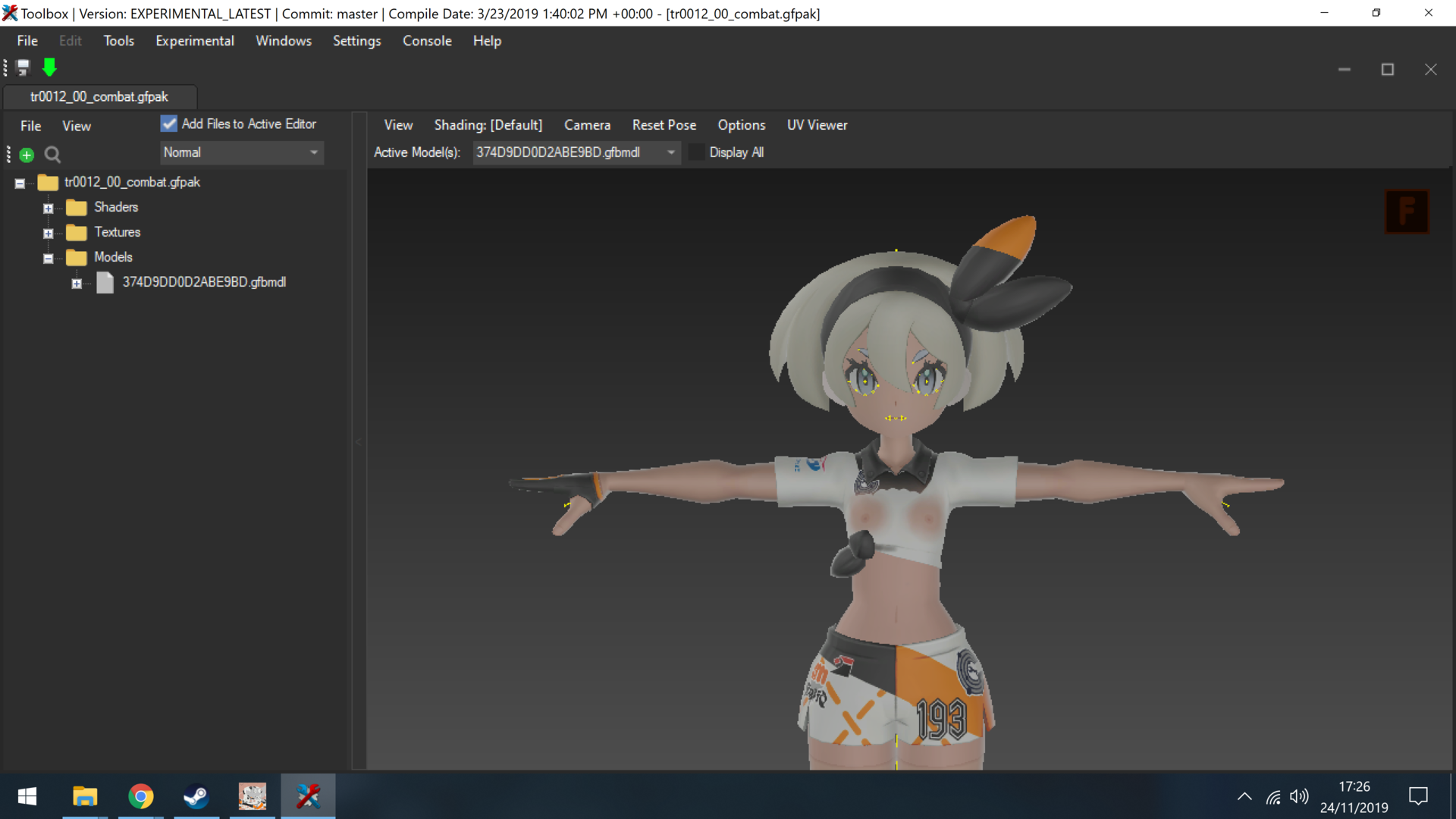Open the Console menu
This screenshot has width=1456, height=819.
427,41
